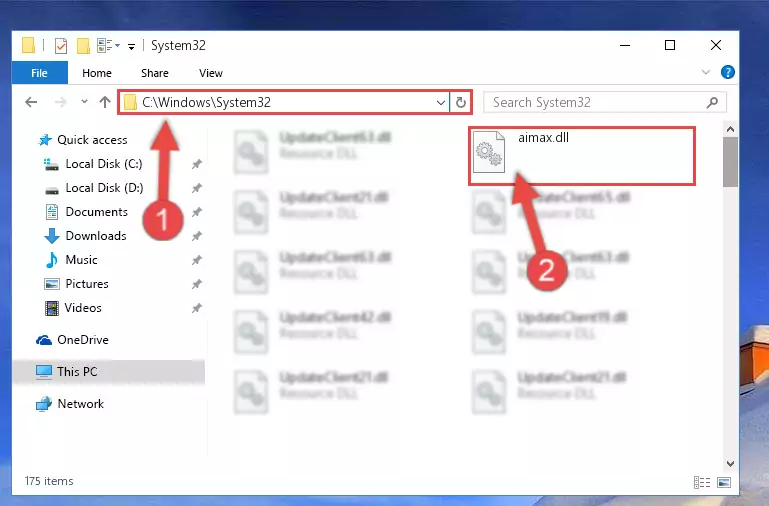Open Help with the blue question icon
769x506 pixels.
tap(727, 72)
